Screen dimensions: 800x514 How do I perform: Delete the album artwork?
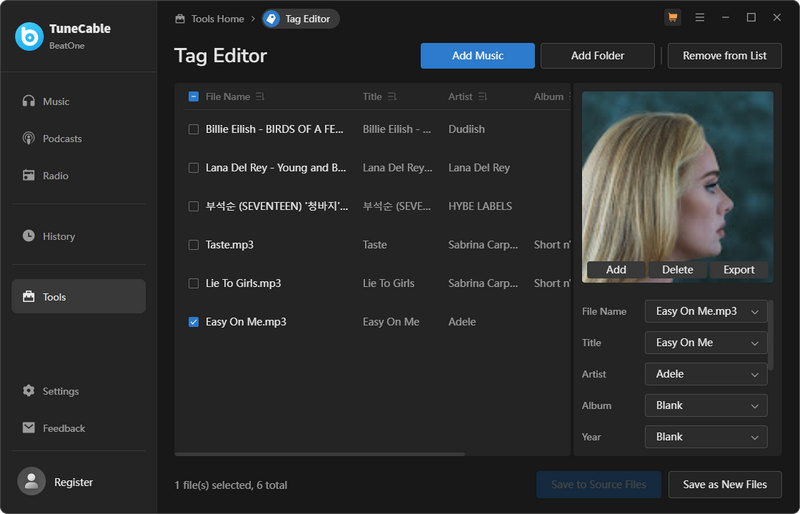click(678, 270)
